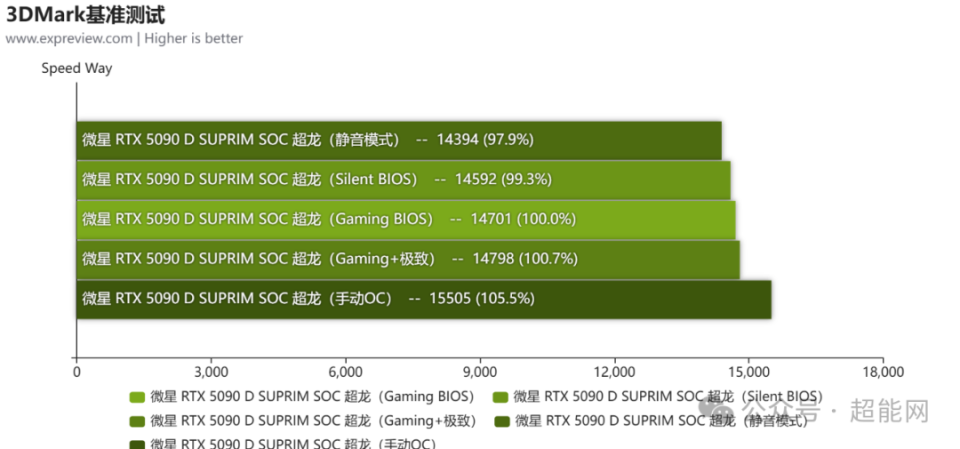This screenshot has height=449, width=960.
Task: Select the Gaming+极致 bar scoring 14798
Action: pos(408,259)
